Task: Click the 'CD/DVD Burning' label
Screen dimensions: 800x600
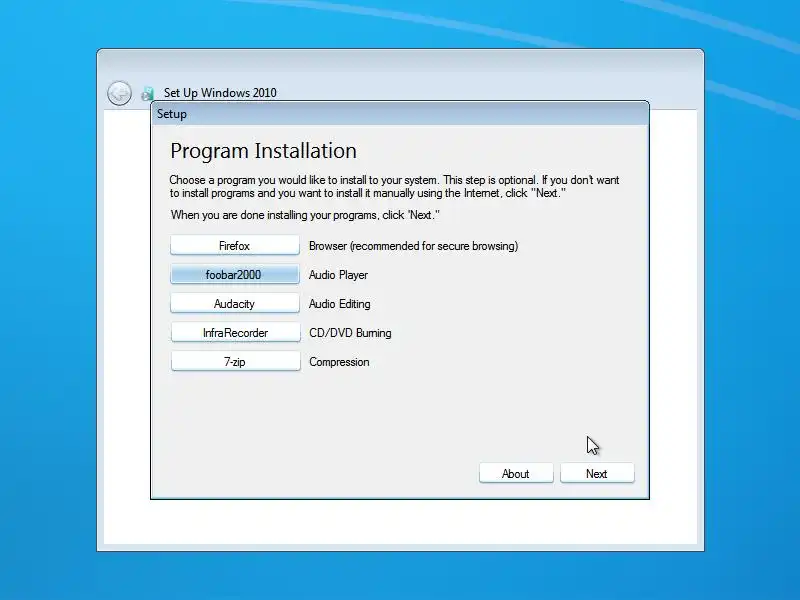Action: [350, 333]
